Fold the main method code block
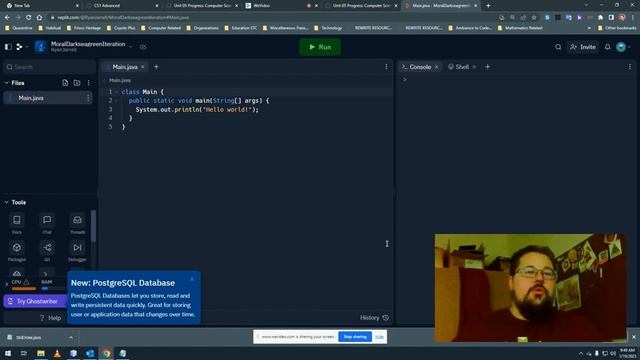 click(117, 100)
